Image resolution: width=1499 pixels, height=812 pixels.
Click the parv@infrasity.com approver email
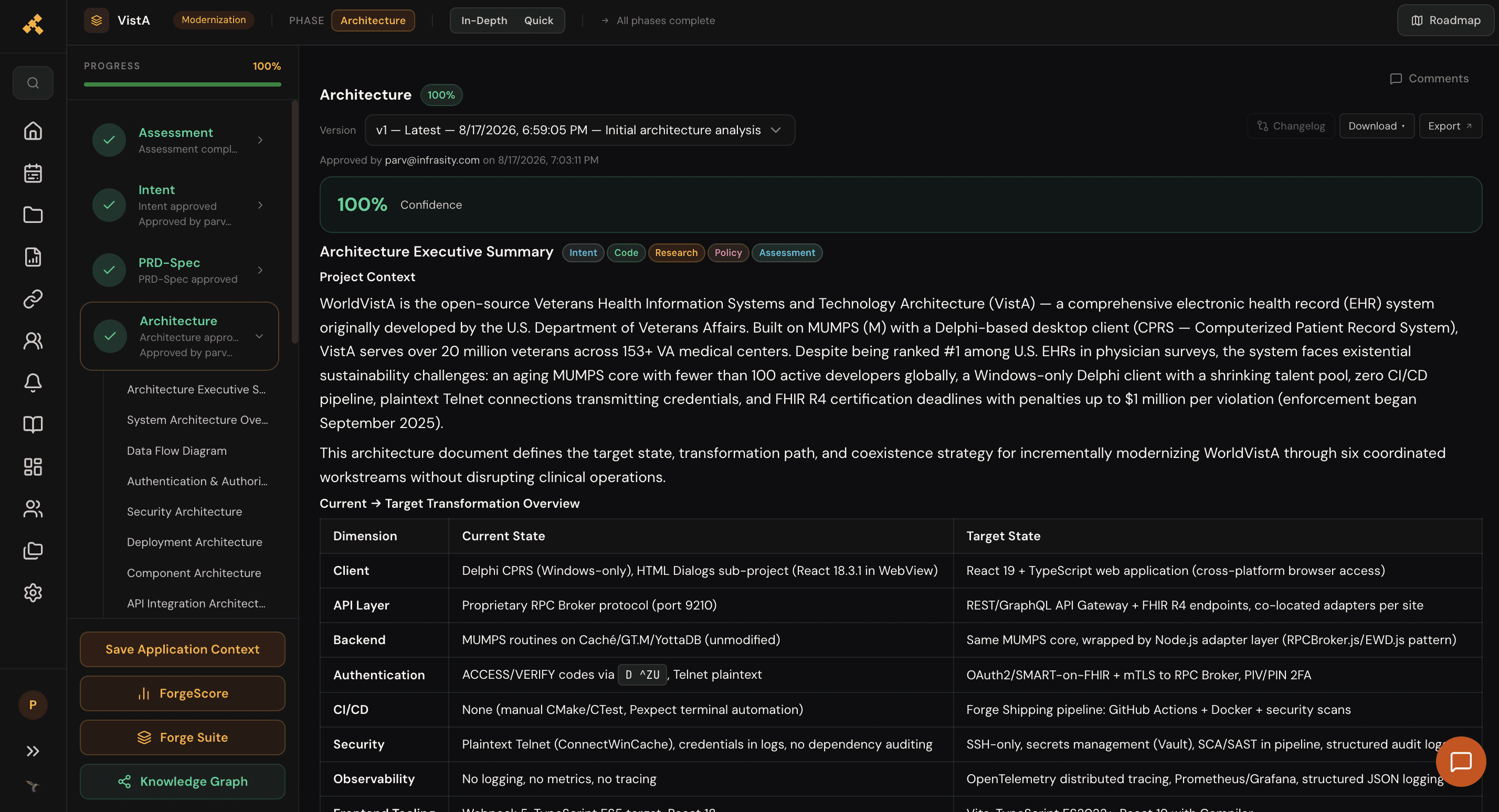coord(432,160)
